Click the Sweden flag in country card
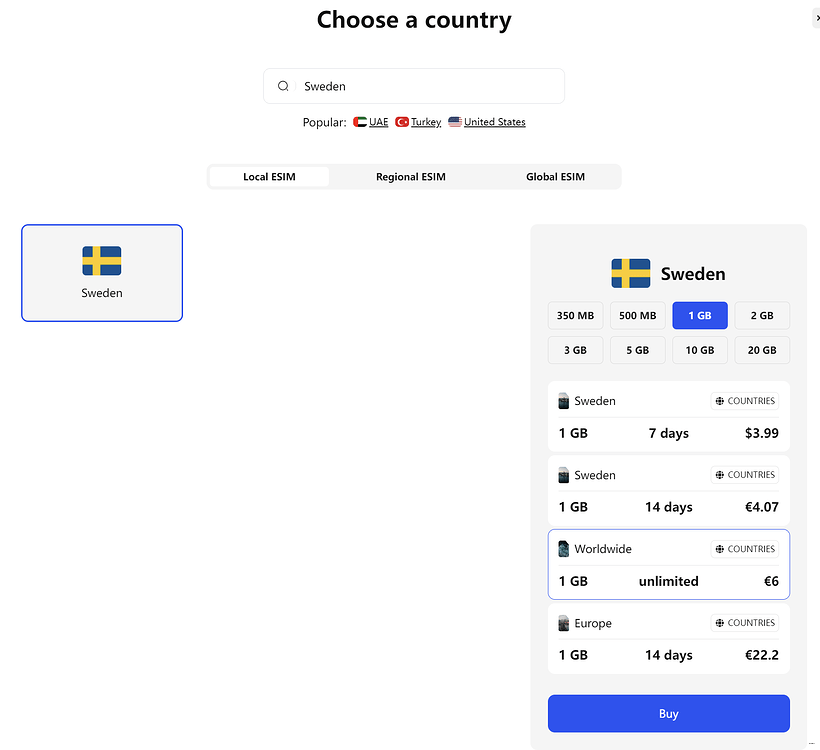 click(102, 261)
